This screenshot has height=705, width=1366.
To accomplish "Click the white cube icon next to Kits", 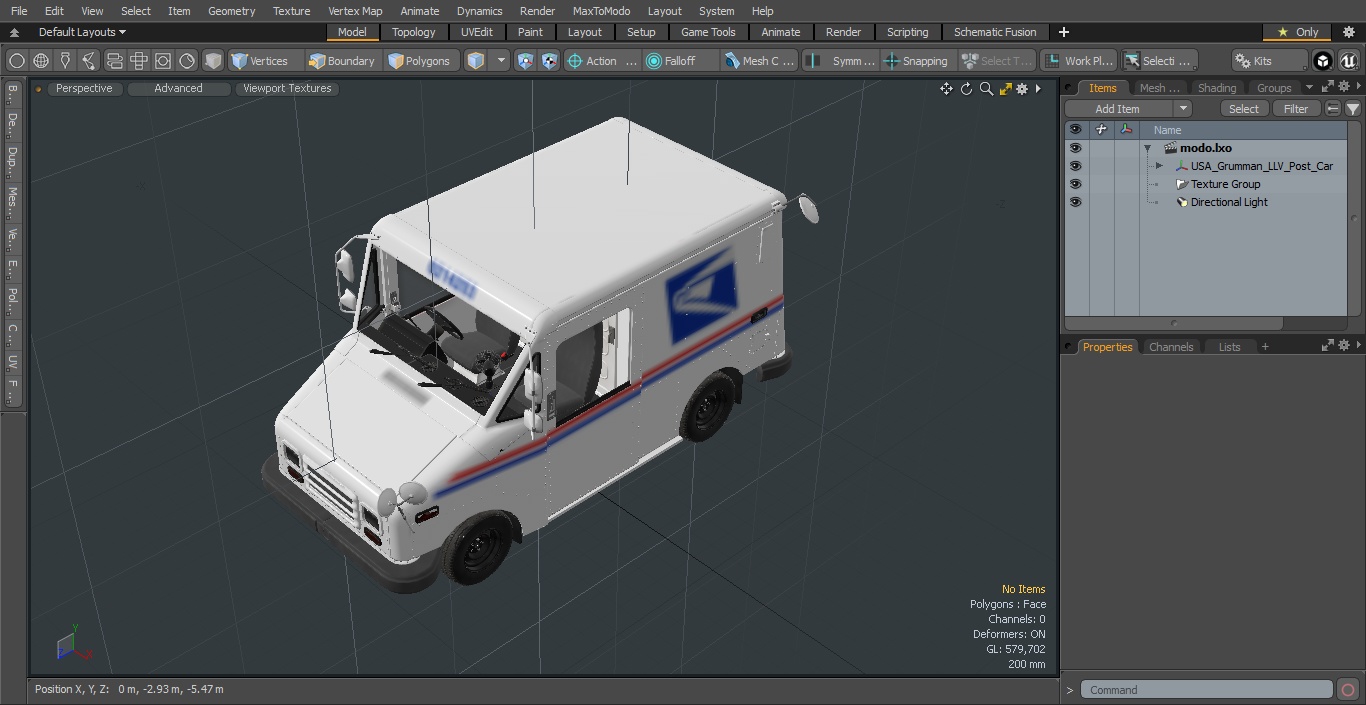I will (x=1323, y=61).
